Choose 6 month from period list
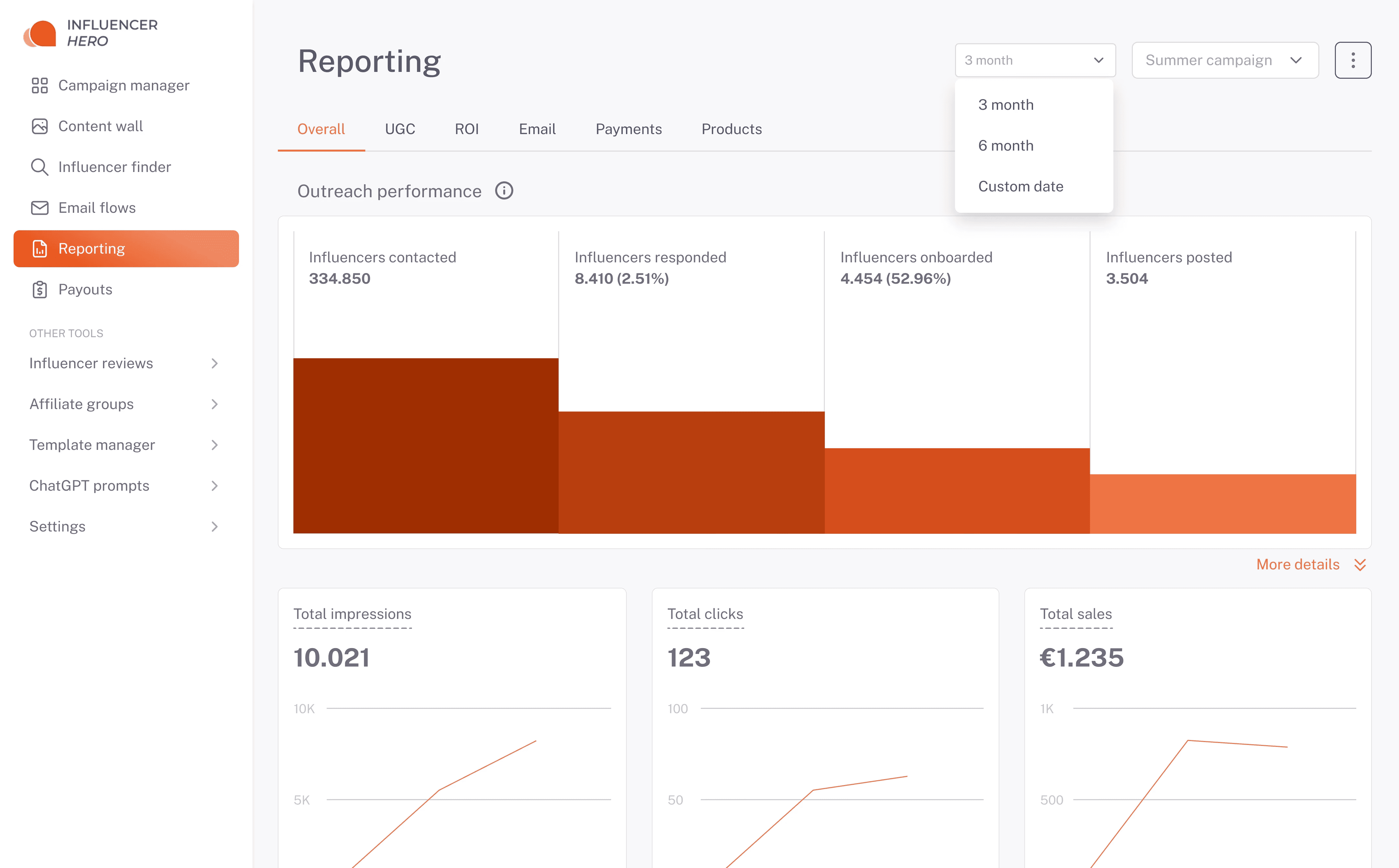Viewport: 1399px width, 868px height. coord(1005,146)
